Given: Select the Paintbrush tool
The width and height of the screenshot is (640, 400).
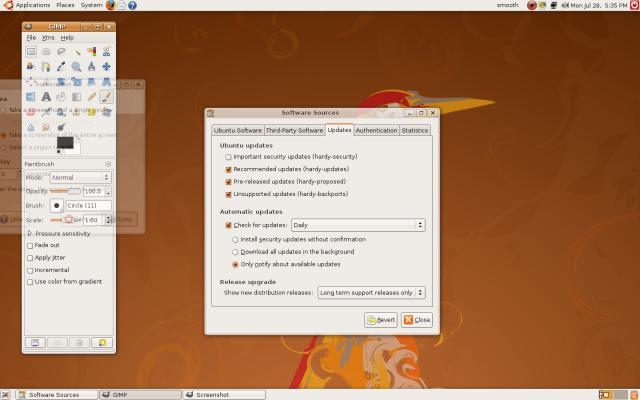Looking at the screenshot, I should pyautogui.click(x=107, y=97).
